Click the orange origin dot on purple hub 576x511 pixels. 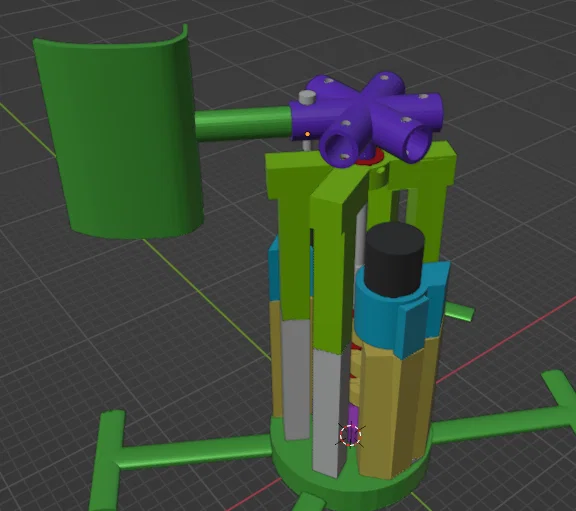tap(307, 134)
